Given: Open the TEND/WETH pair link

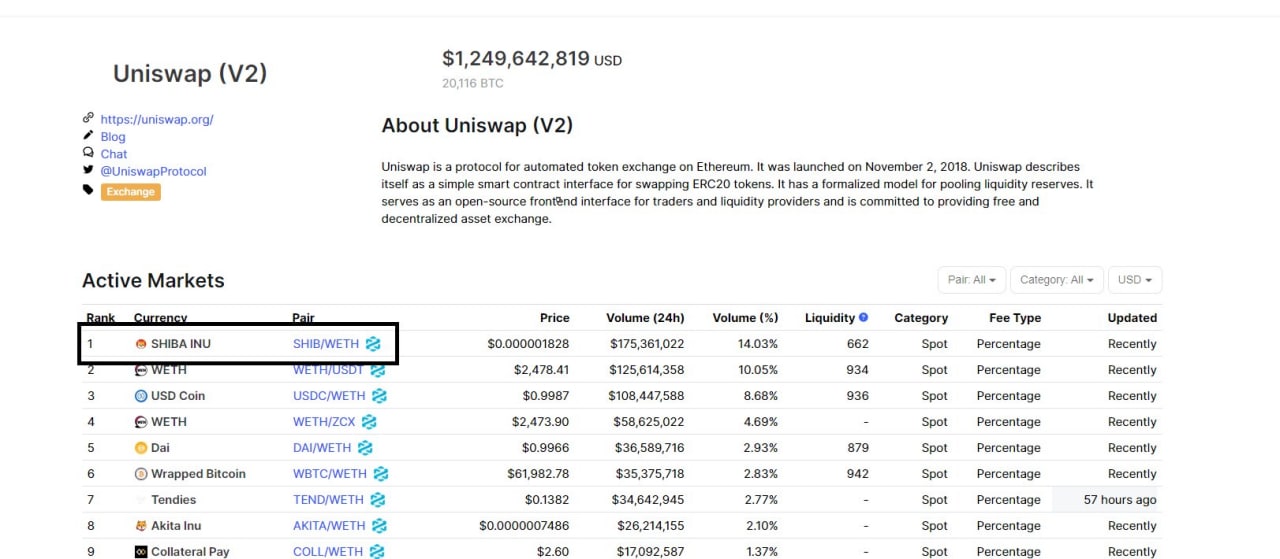Looking at the screenshot, I should [x=328, y=500].
